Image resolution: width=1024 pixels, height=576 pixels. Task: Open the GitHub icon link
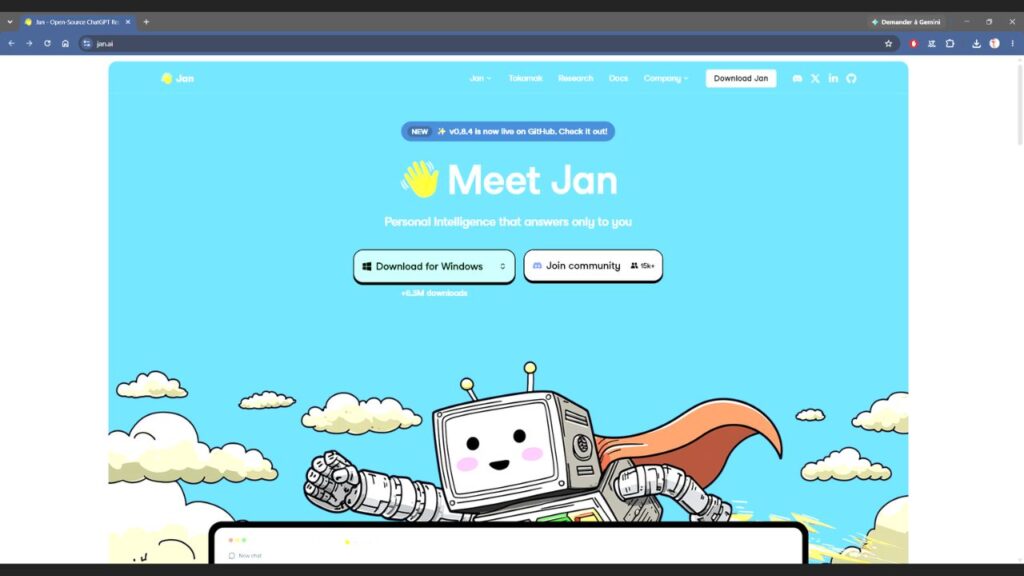[851, 78]
